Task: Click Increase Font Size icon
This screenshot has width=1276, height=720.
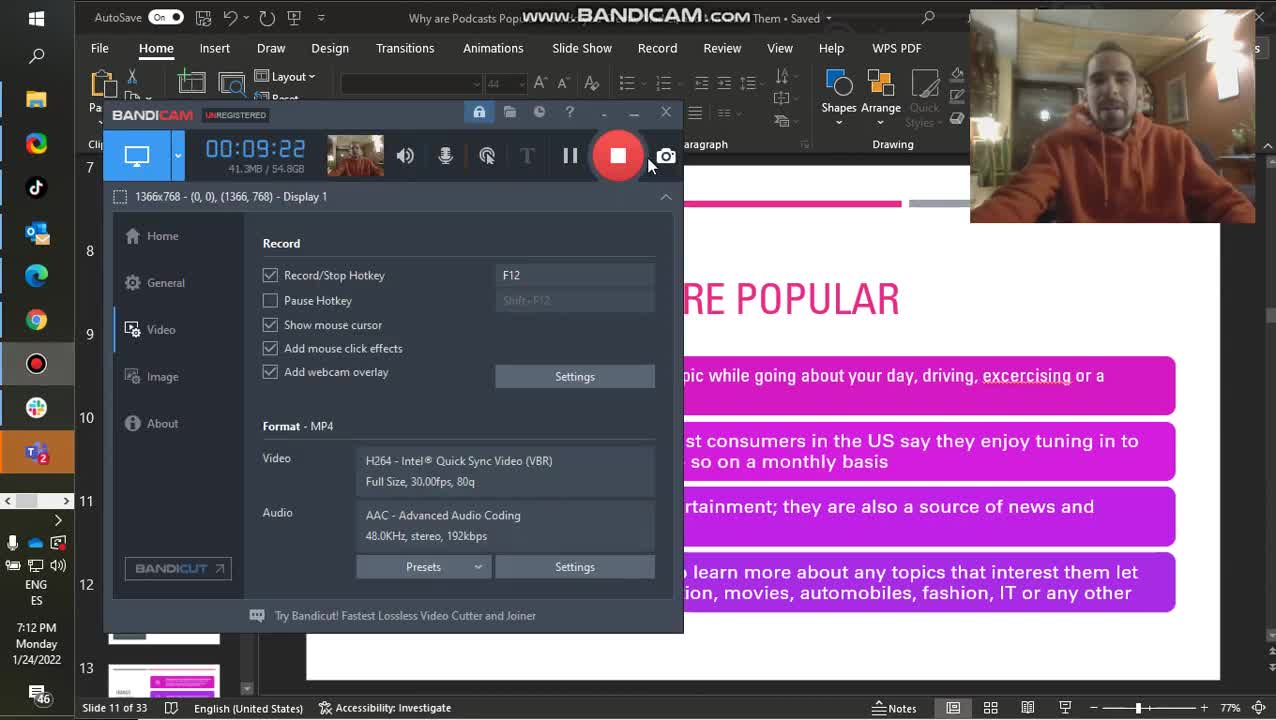Action: click(540, 83)
